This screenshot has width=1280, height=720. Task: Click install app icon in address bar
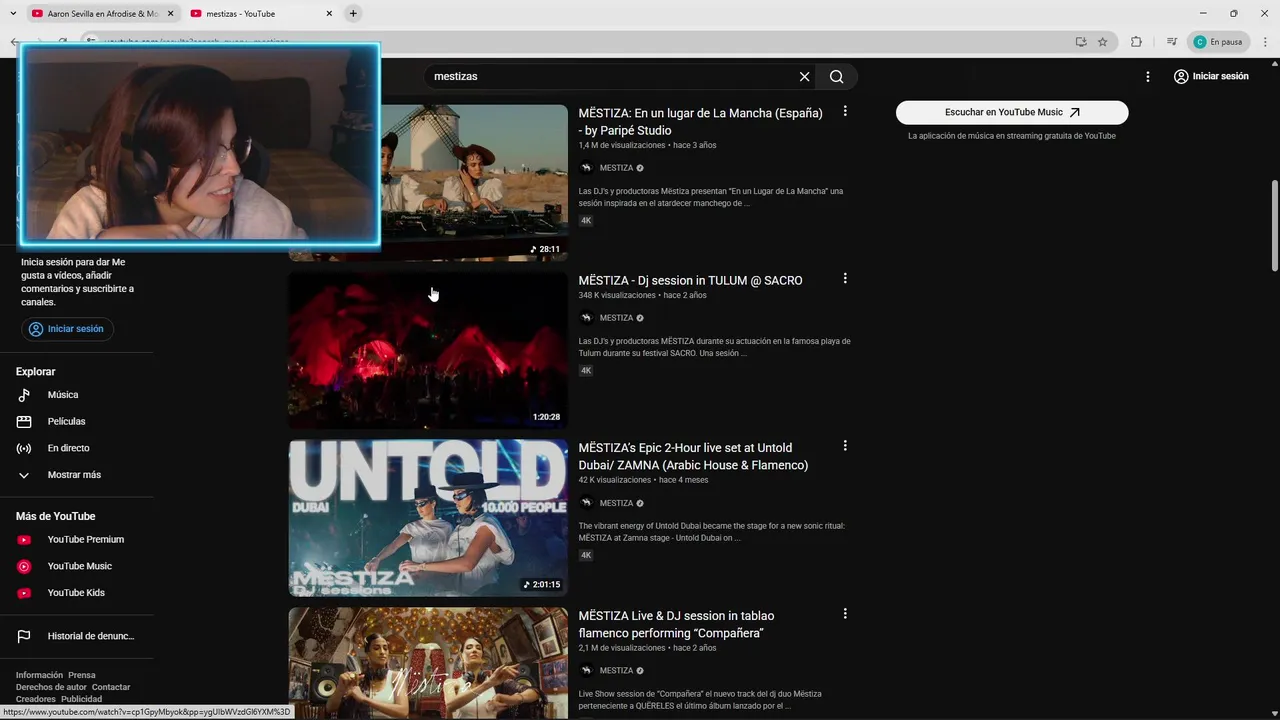[1081, 42]
